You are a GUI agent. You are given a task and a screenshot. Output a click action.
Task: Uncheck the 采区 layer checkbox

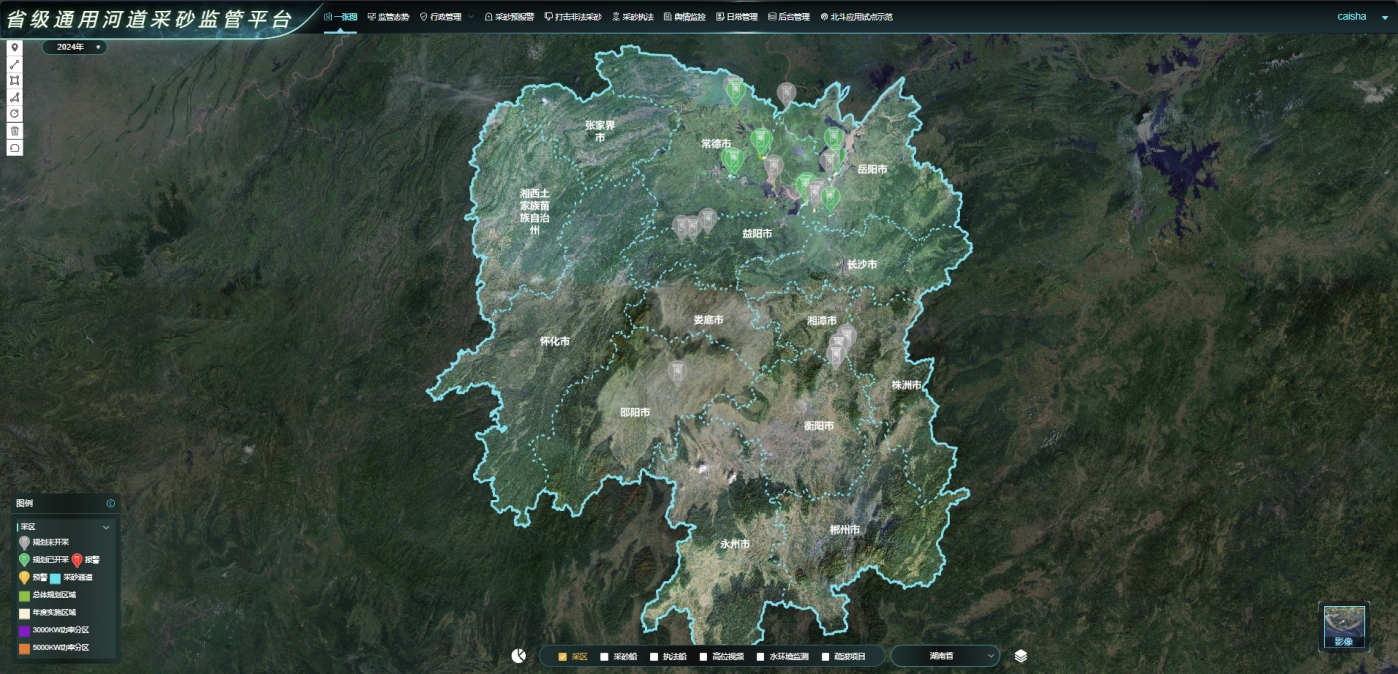click(563, 657)
